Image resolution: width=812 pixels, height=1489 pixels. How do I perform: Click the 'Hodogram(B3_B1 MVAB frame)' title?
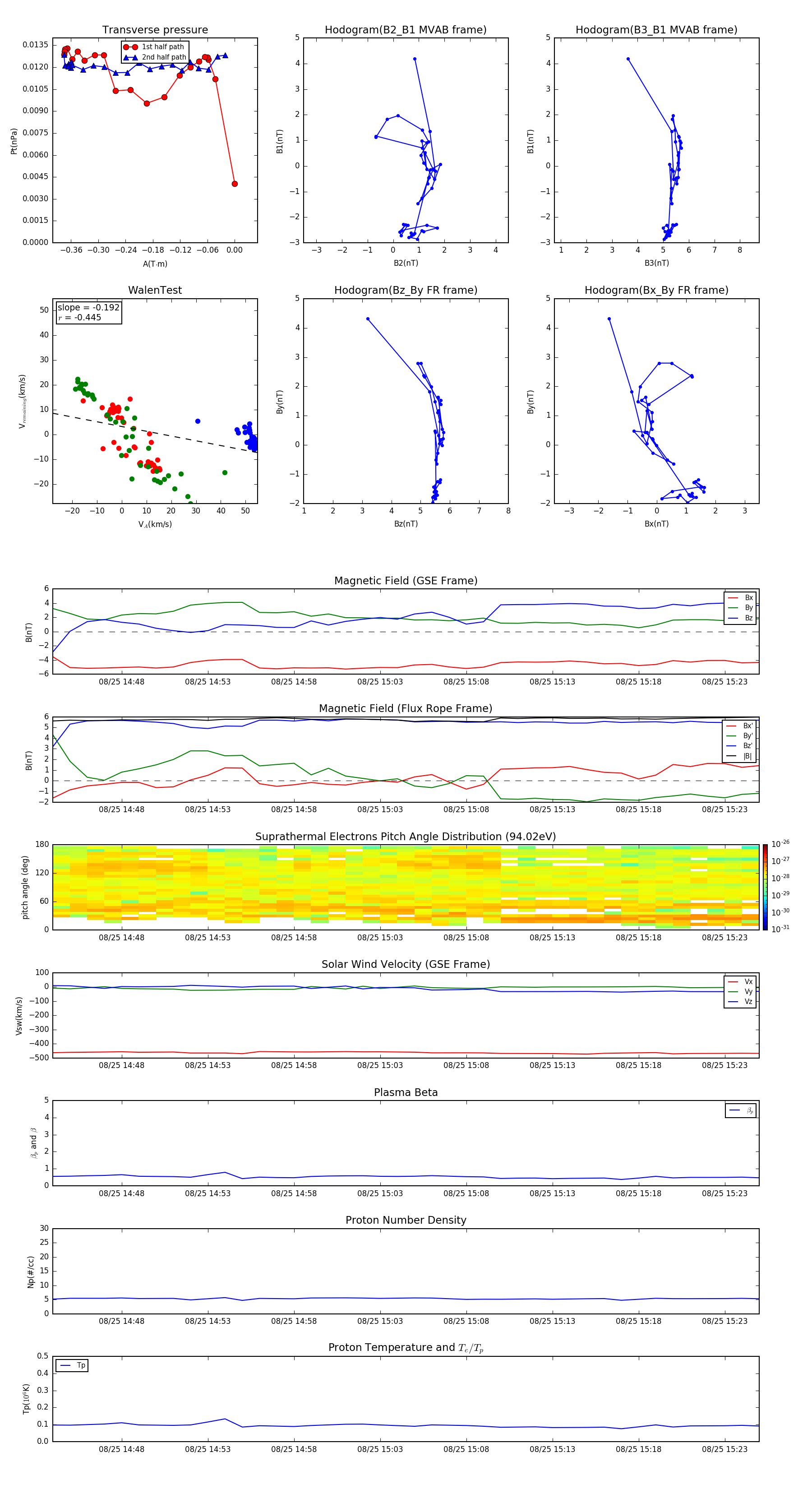[656, 29]
